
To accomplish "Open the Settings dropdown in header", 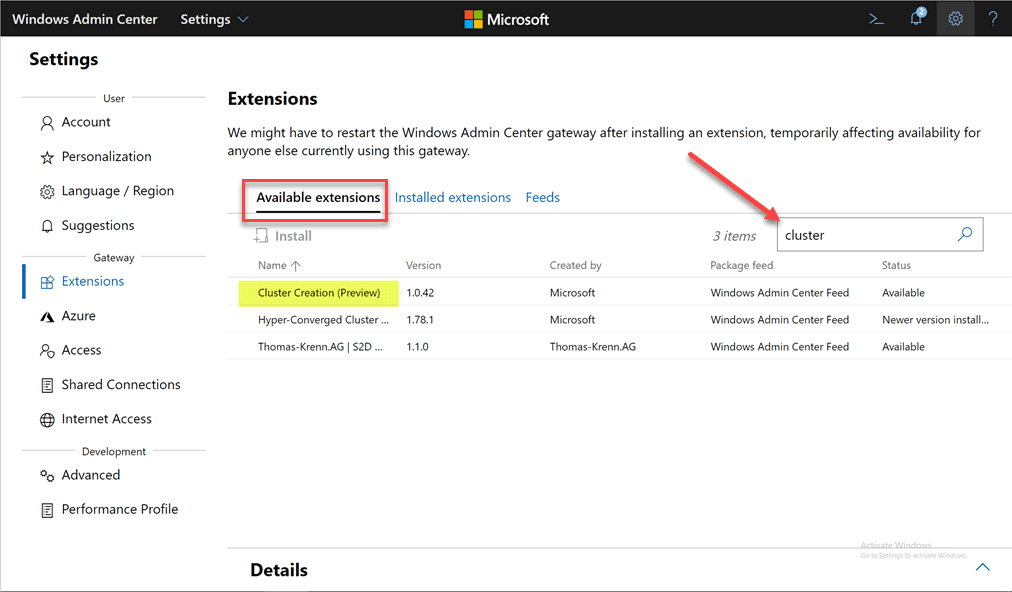I will tap(214, 19).
